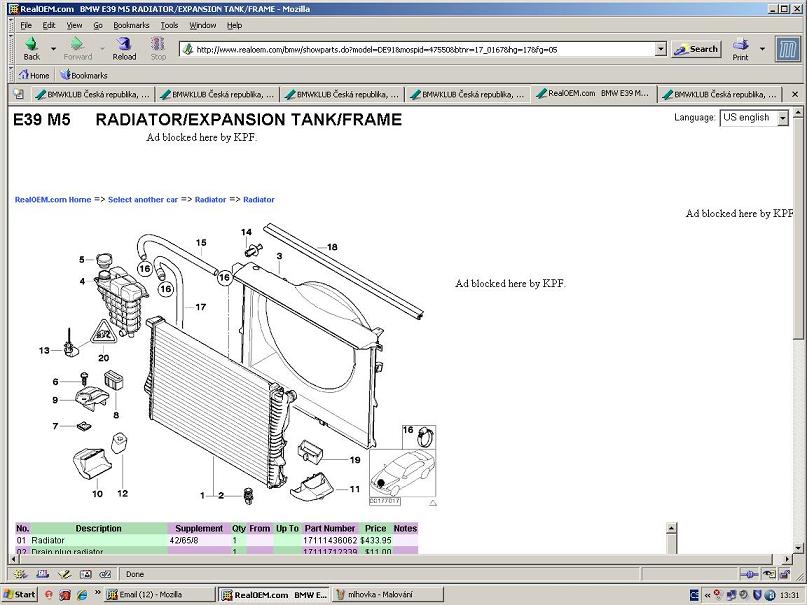Click the horizontal scrollbar right arrow
807x605 pixels.
click(x=787, y=559)
